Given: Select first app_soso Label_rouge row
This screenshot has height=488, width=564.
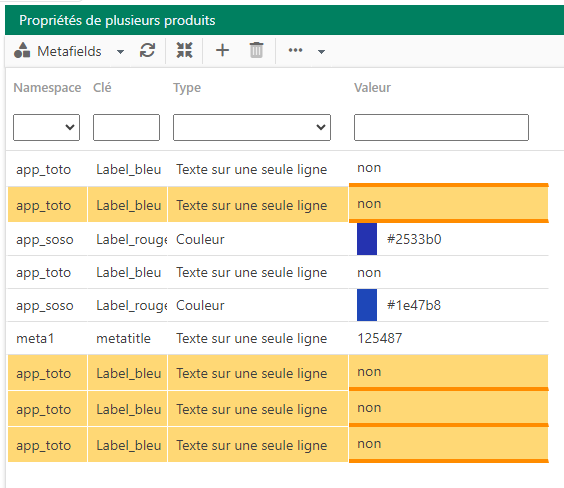Looking at the screenshot, I should pyautogui.click(x=278, y=239).
